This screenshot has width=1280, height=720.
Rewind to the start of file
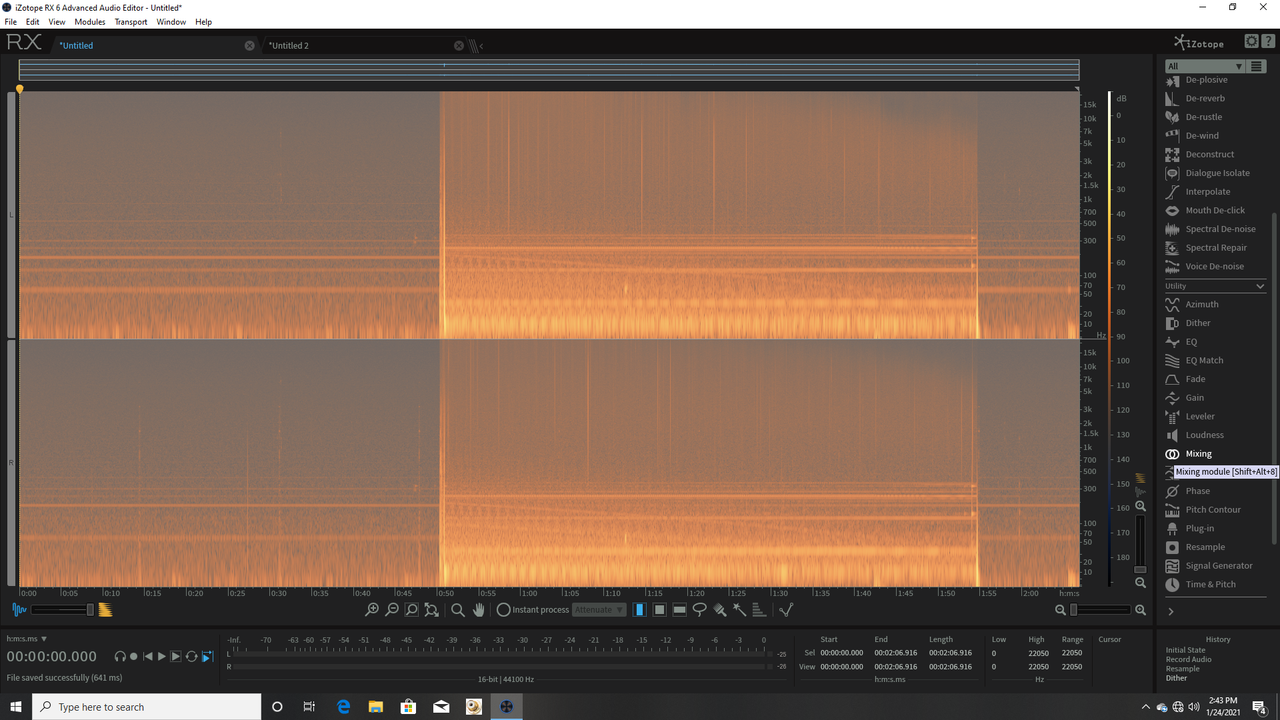click(x=148, y=656)
